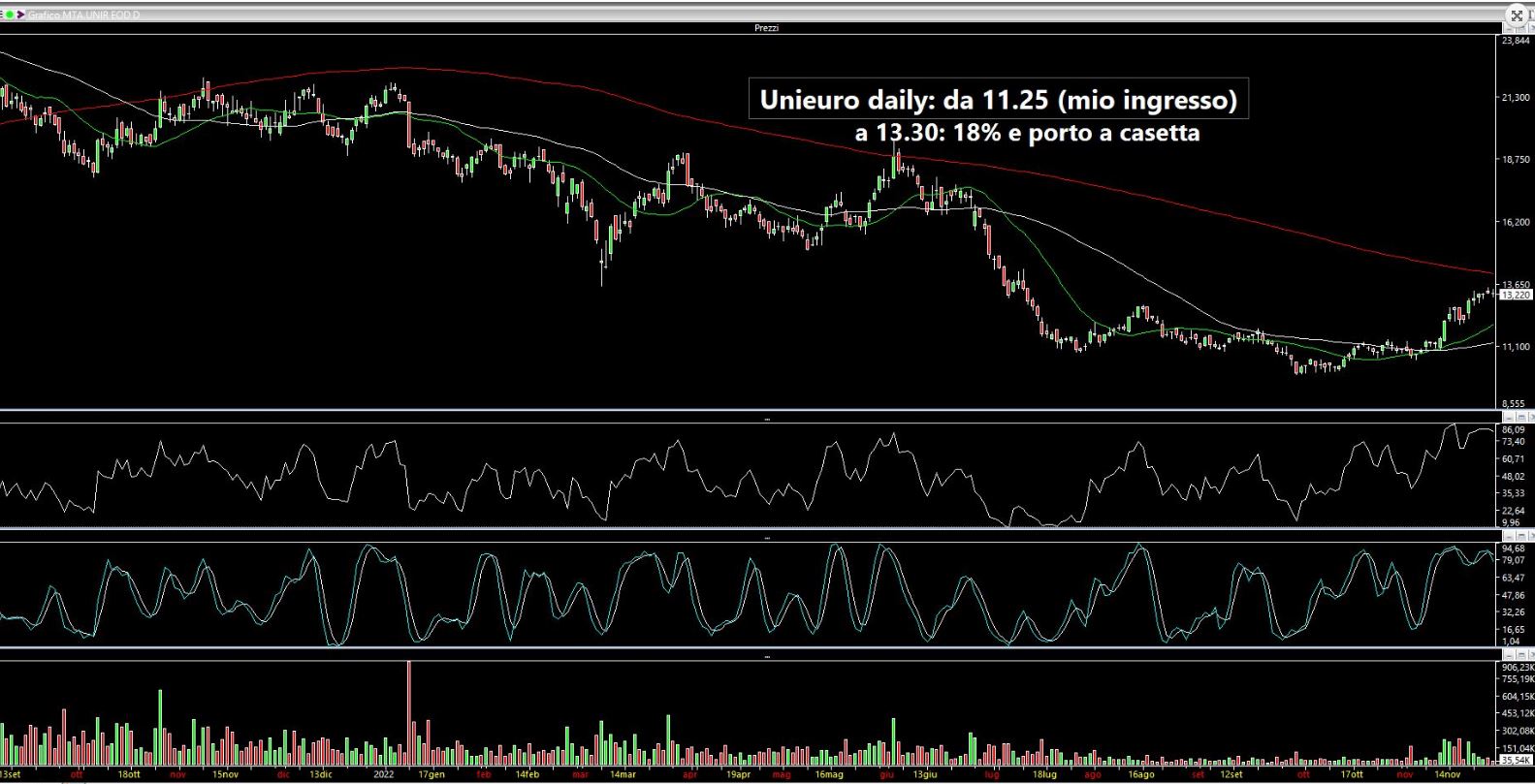Click the Prezzi panel header label
This screenshot has height=784, width=1535.
coord(766,28)
